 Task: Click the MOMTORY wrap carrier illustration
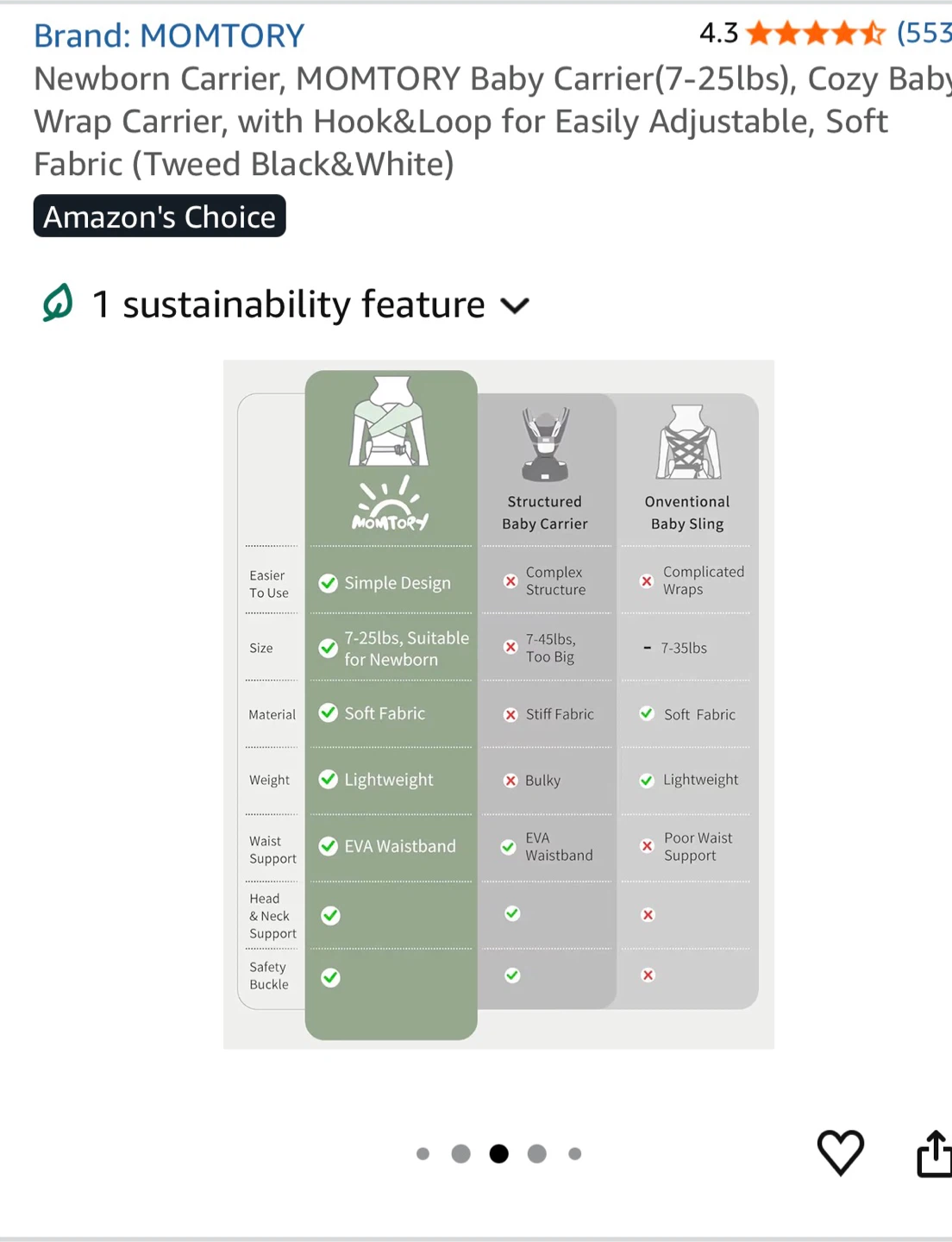click(x=390, y=421)
